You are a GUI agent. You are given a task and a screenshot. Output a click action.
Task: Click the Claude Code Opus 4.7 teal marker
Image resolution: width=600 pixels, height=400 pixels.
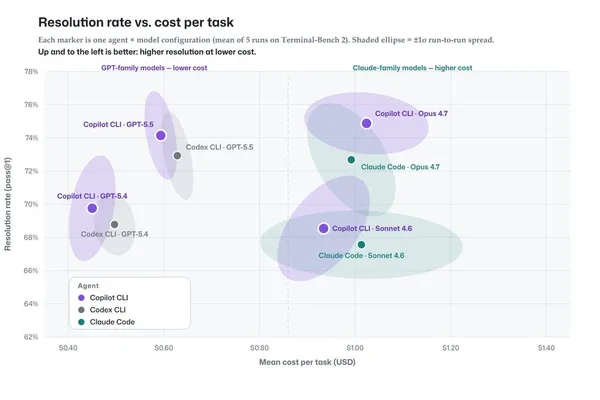(x=351, y=160)
